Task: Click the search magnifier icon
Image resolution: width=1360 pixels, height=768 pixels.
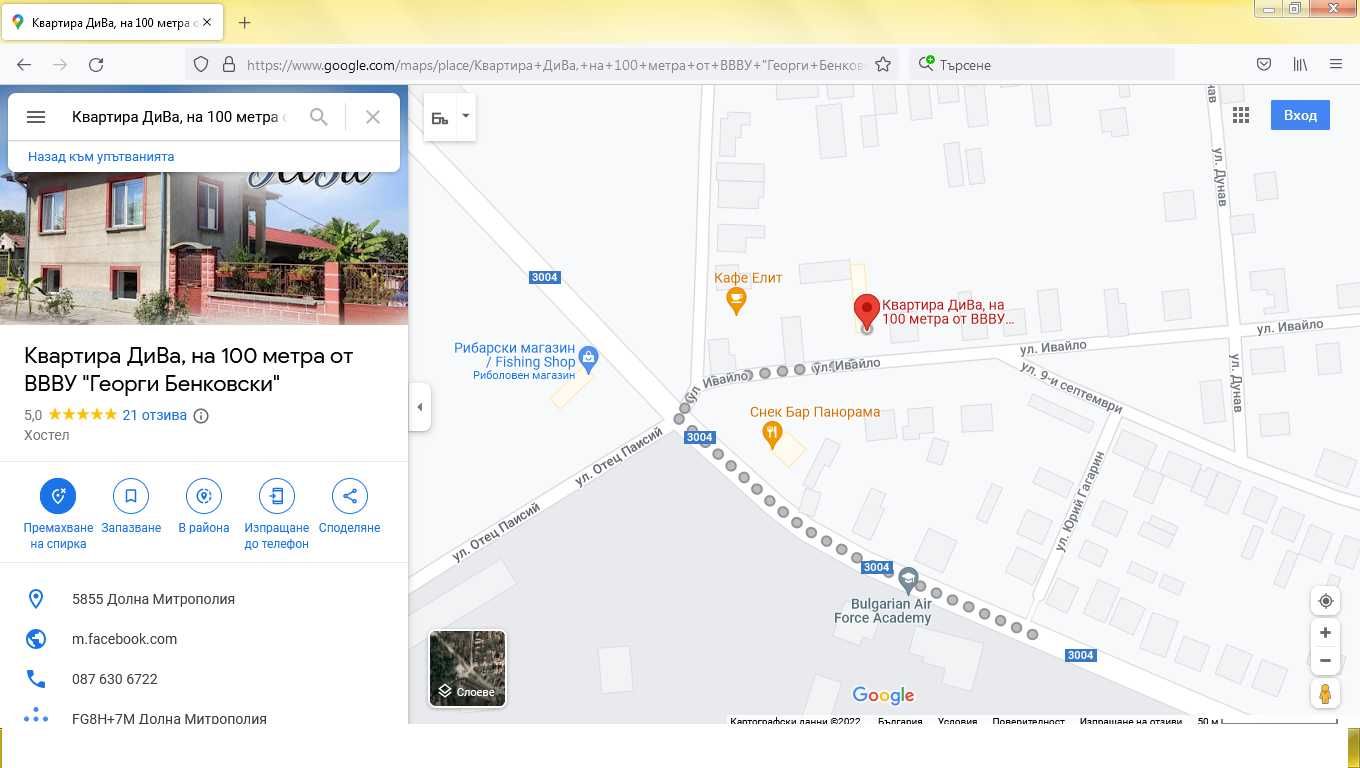Action: click(x=319, y=117)
